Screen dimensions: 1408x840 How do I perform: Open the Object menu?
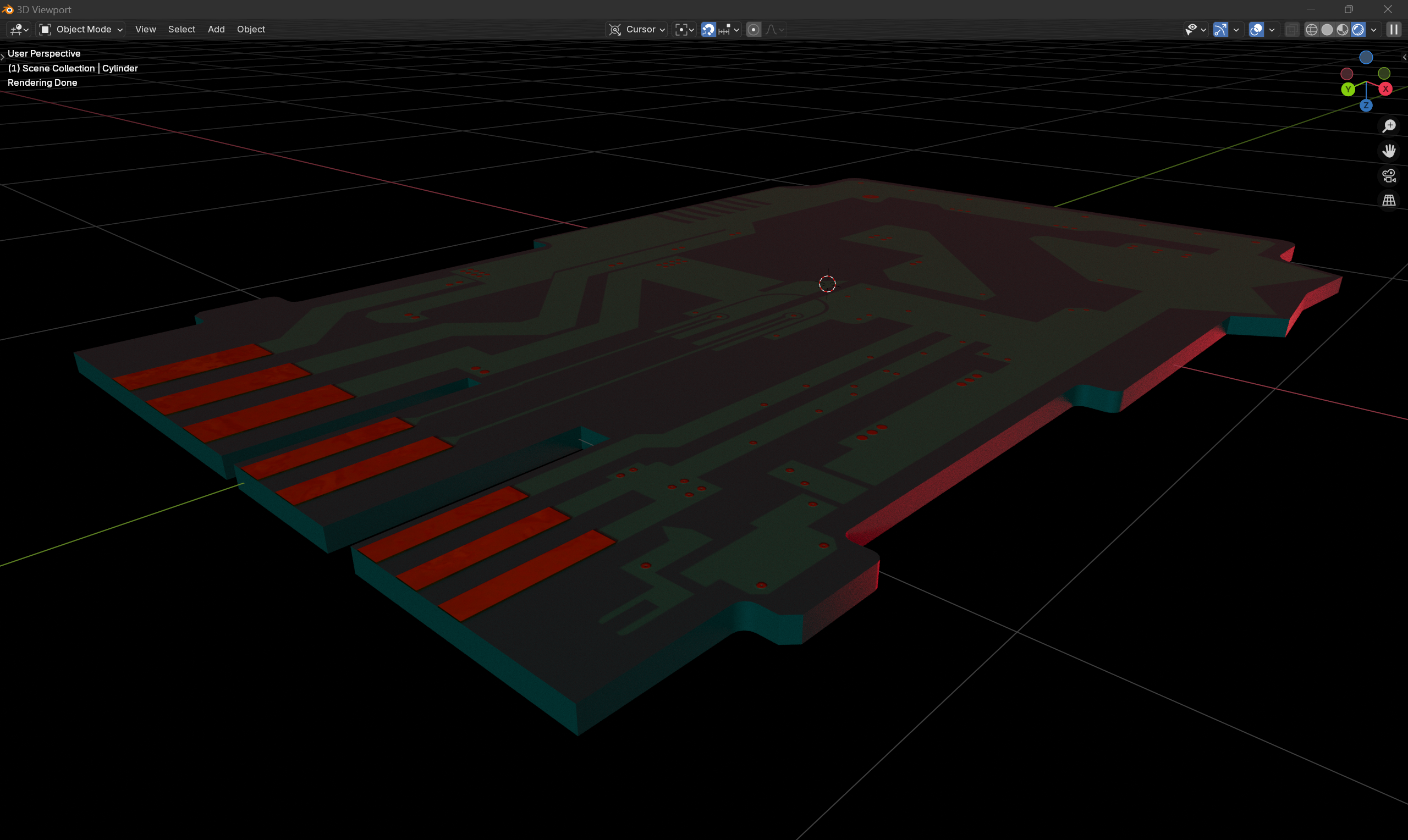pos(251,30)
